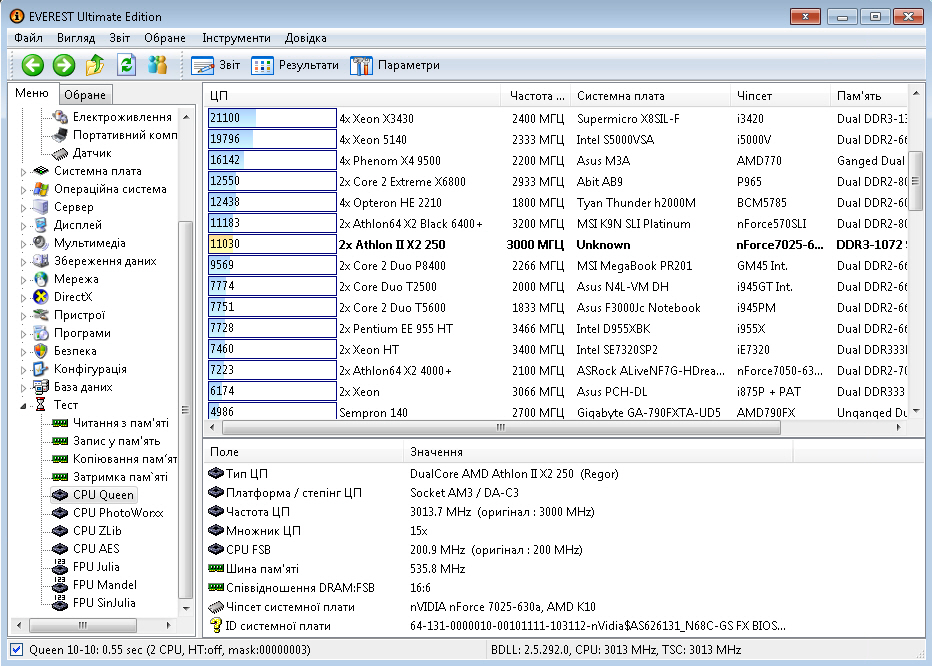Select the Збереження даних storage icon
This screenshot has width=932, height=666.
coord(40,261)
